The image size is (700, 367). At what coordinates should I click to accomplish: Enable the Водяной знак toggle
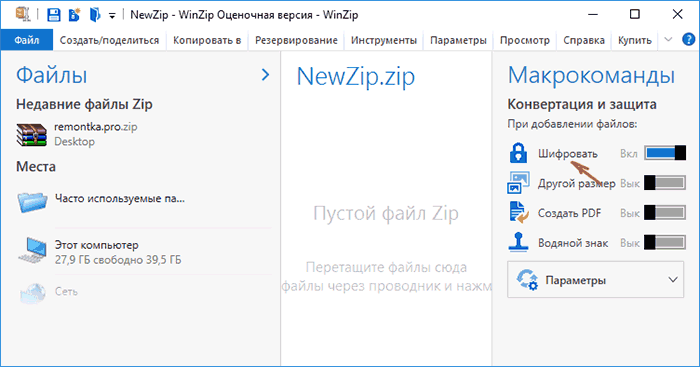point(665,242)
